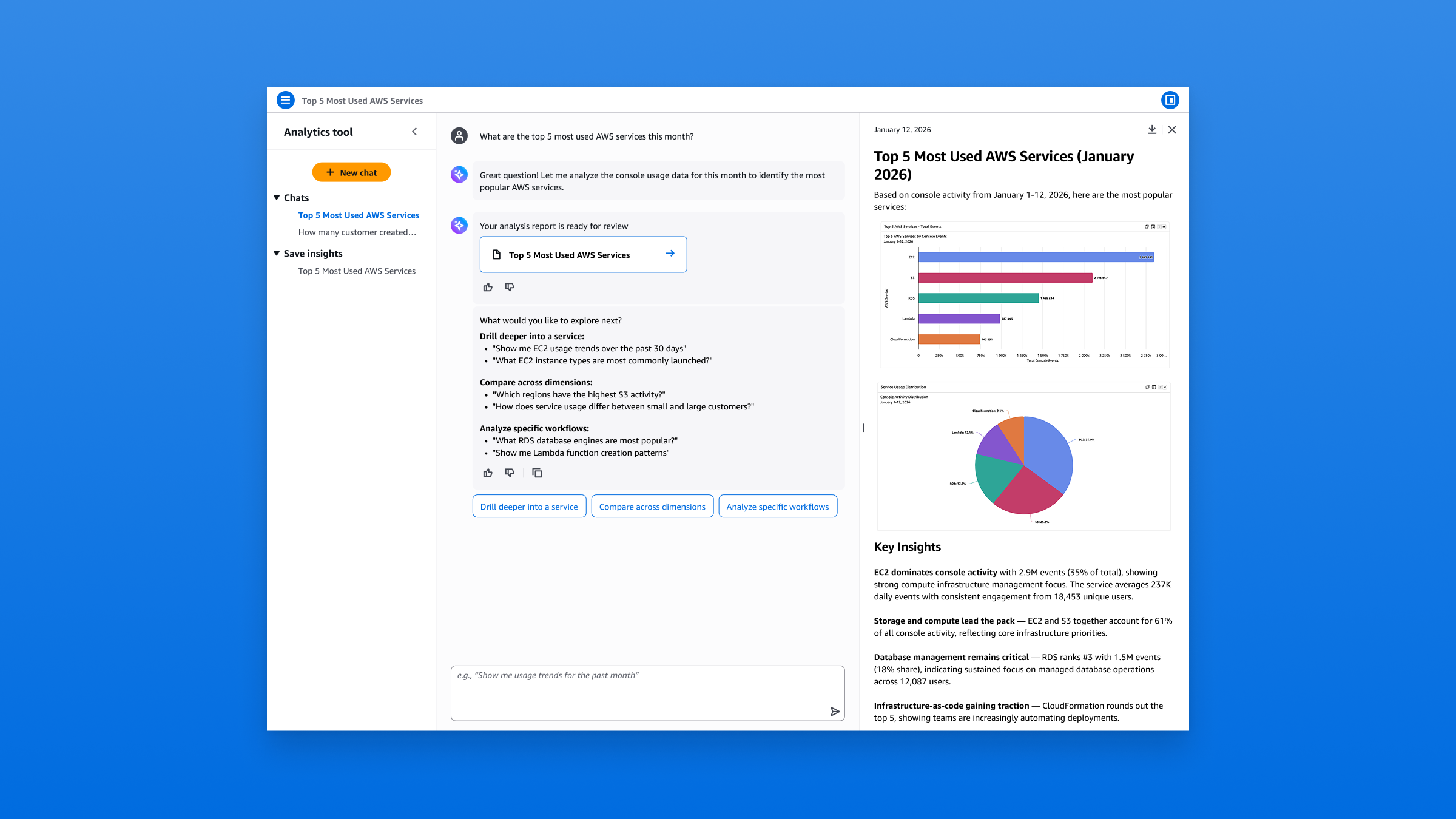This screenshot has width=1456, height=819.
Task: Click the red S3 slice of the pie chart
Action: pyautogui.click(x=1029, y=491)
